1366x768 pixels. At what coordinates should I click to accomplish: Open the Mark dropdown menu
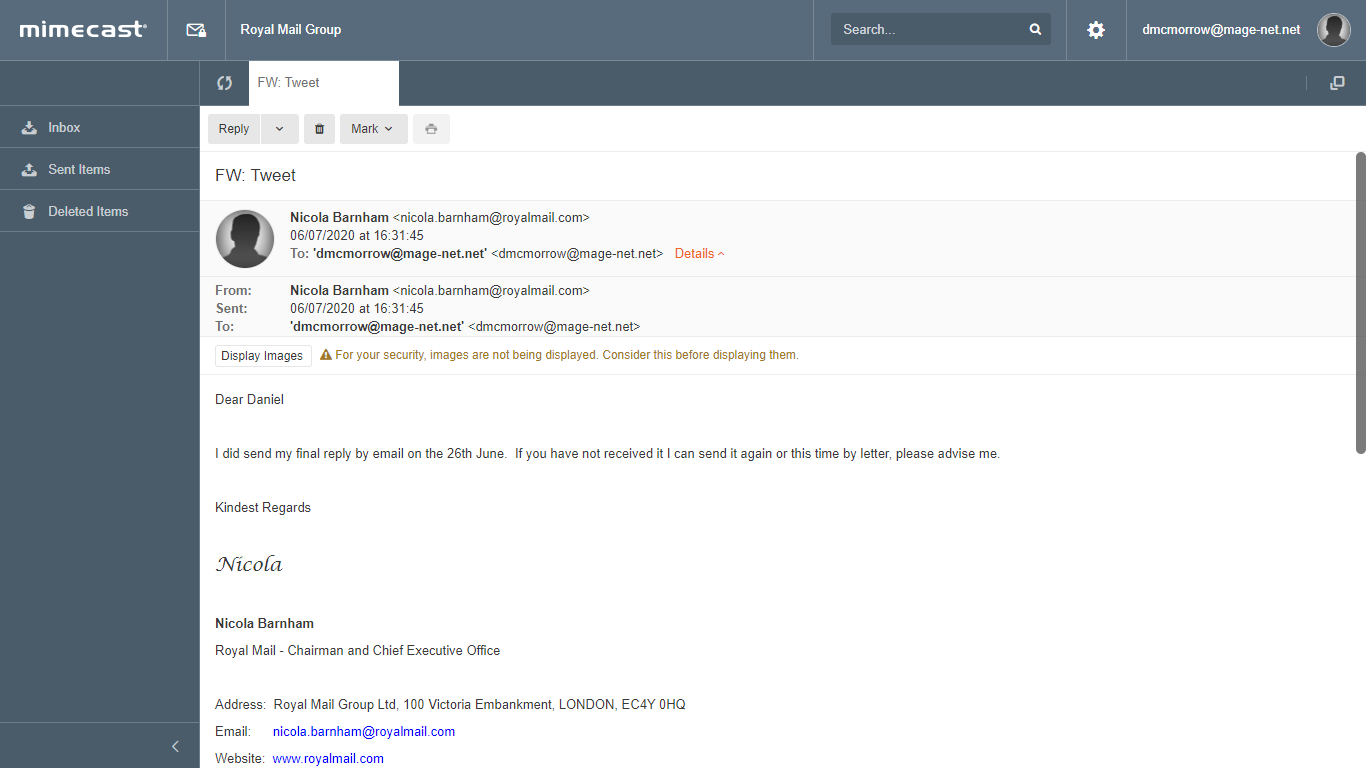point(374,129)
